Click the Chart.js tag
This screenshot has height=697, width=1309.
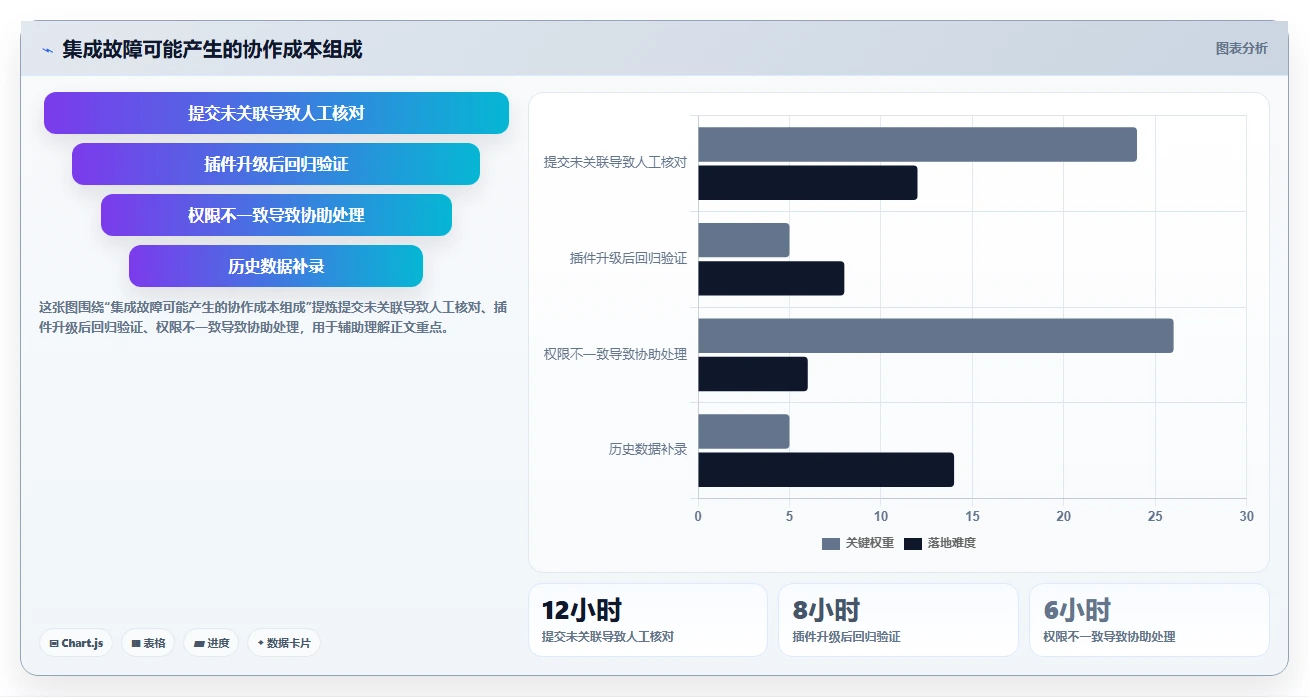coord(76,643)
